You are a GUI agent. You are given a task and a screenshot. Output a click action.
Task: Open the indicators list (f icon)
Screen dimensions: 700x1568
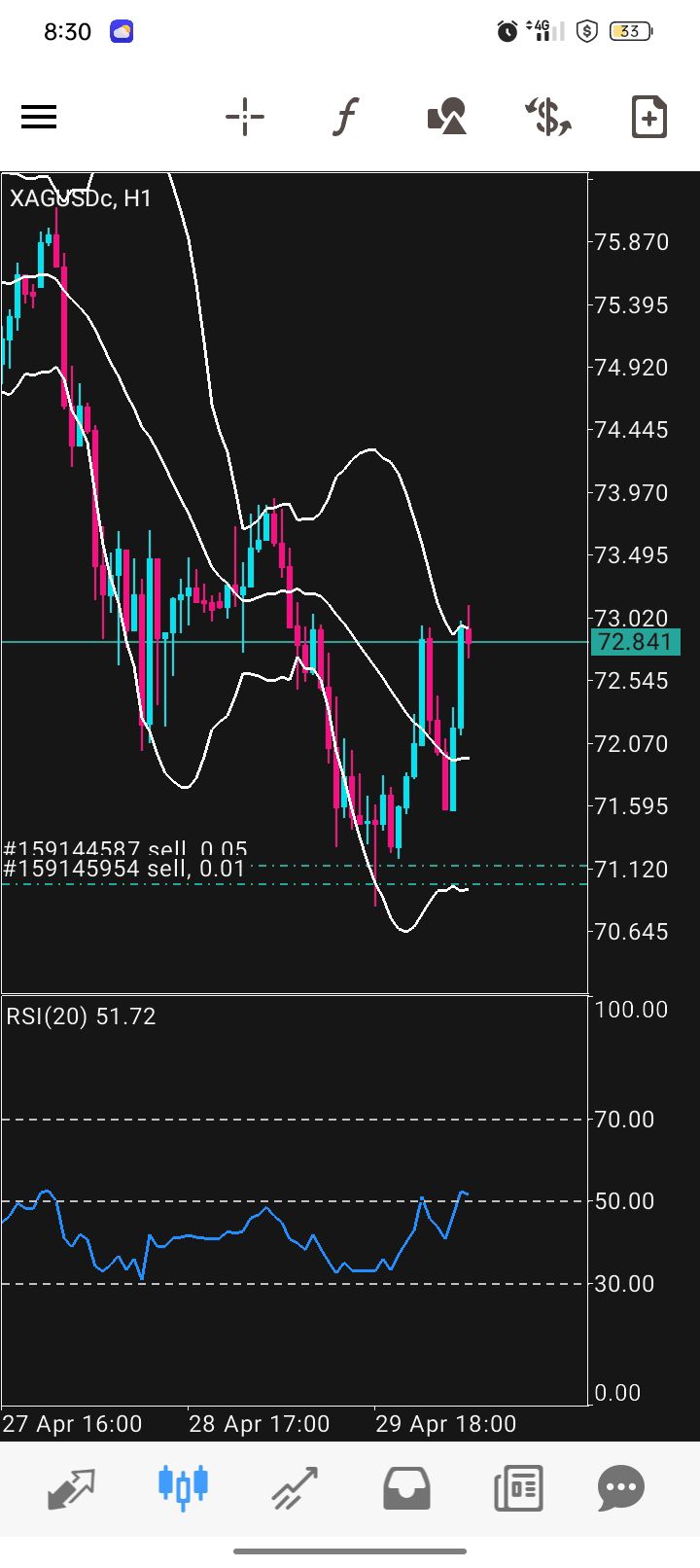pyautogui.click(x=345, y=118)
